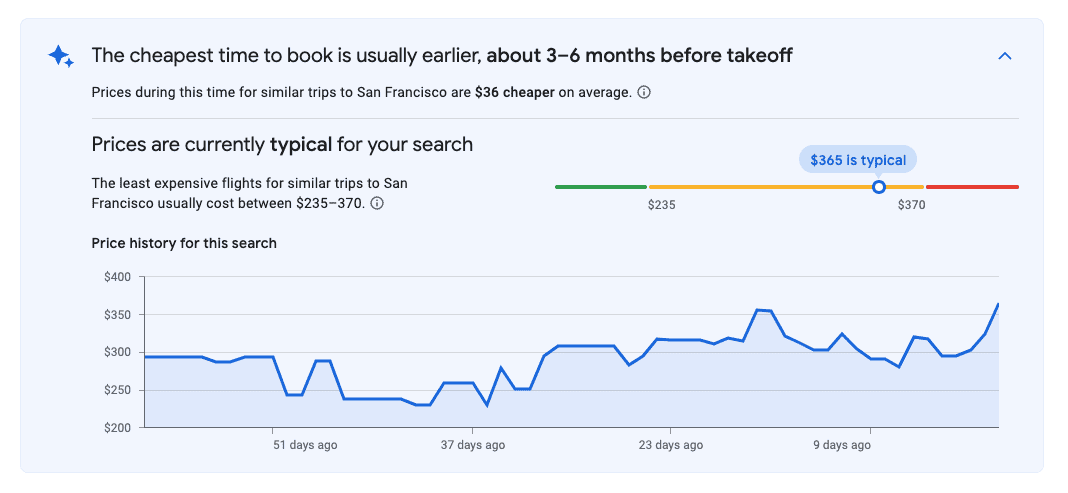Click the "Price history for this search" title
This screenshot has height=493, width=1068.
coord(184,243)
